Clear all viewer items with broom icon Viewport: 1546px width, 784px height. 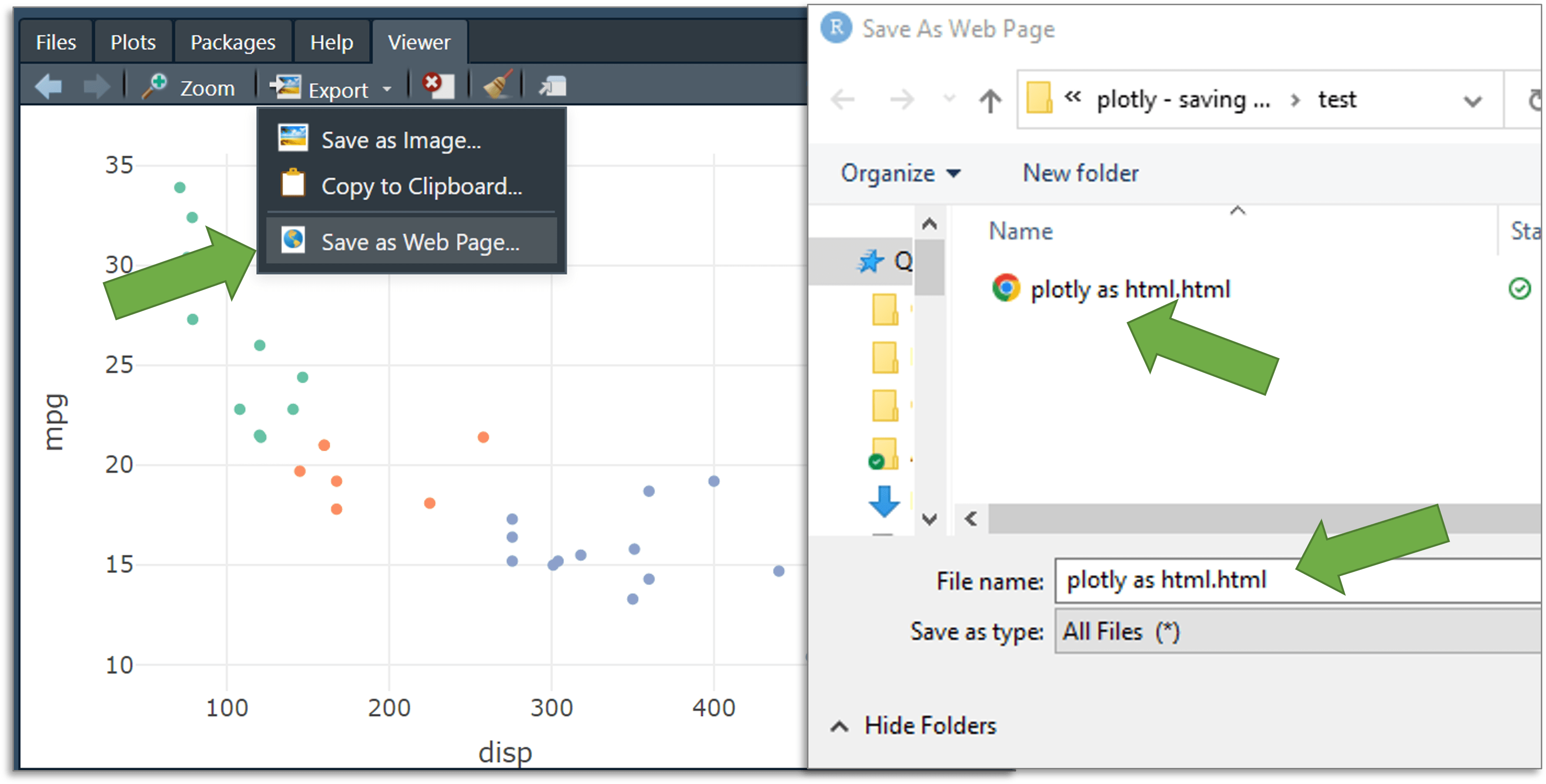coord(497,85)
